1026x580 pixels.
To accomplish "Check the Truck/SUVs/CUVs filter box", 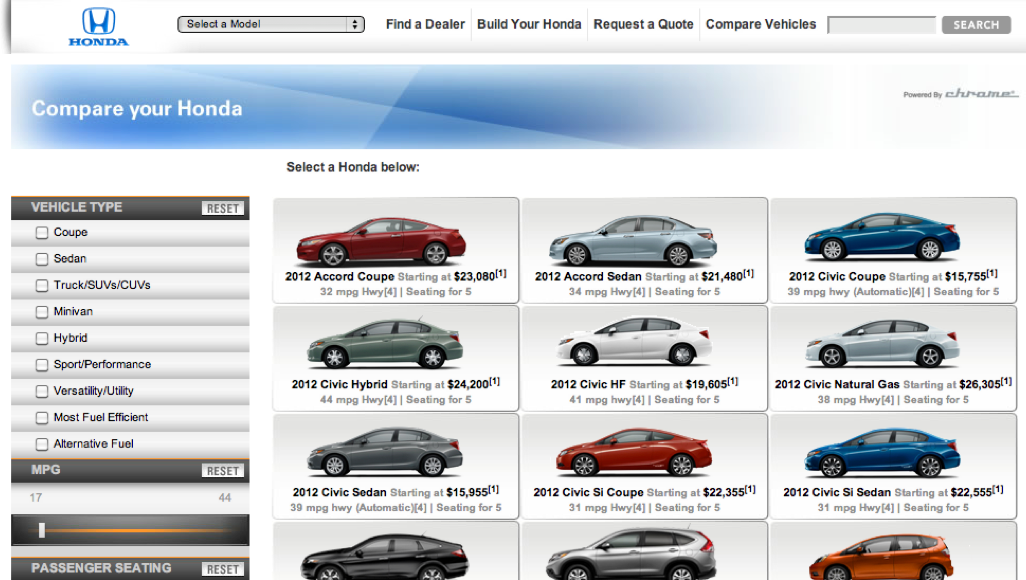I will pyautogui.click(x=42, y=286).
